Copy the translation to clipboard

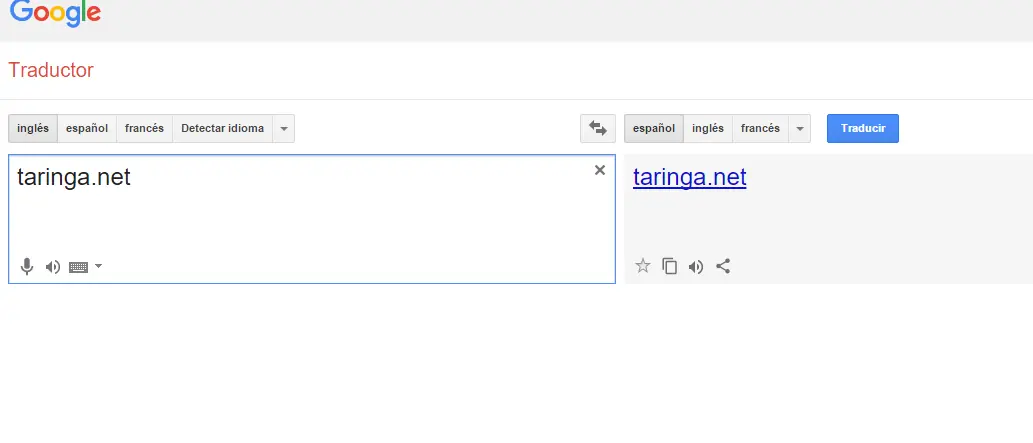[670, 266]
